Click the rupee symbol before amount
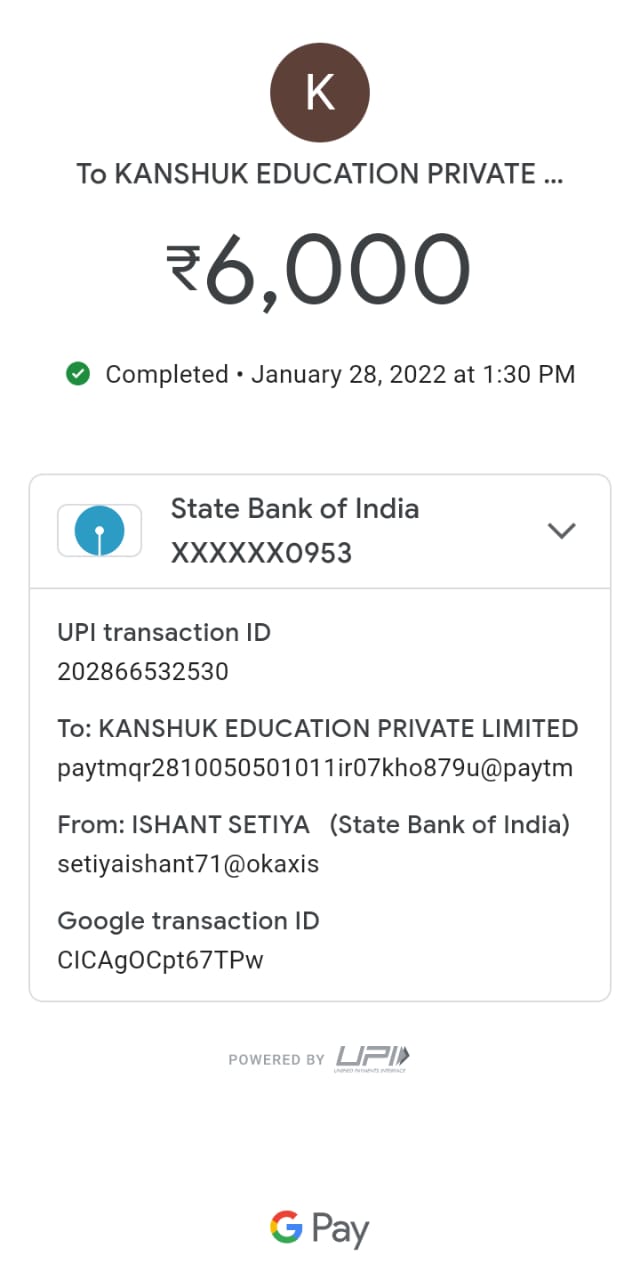Viewport: 640px width, 1280px height. (x=184, y=268)
